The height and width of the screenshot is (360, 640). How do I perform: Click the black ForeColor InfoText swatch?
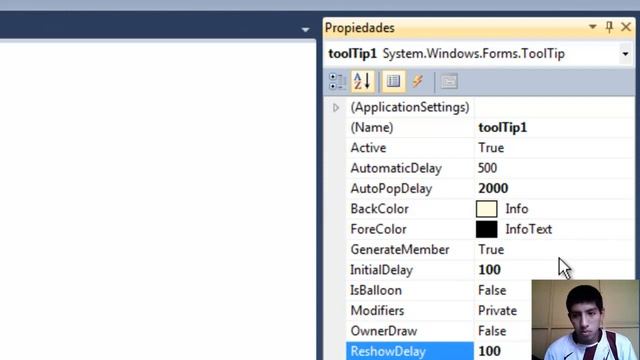(487, 229)
